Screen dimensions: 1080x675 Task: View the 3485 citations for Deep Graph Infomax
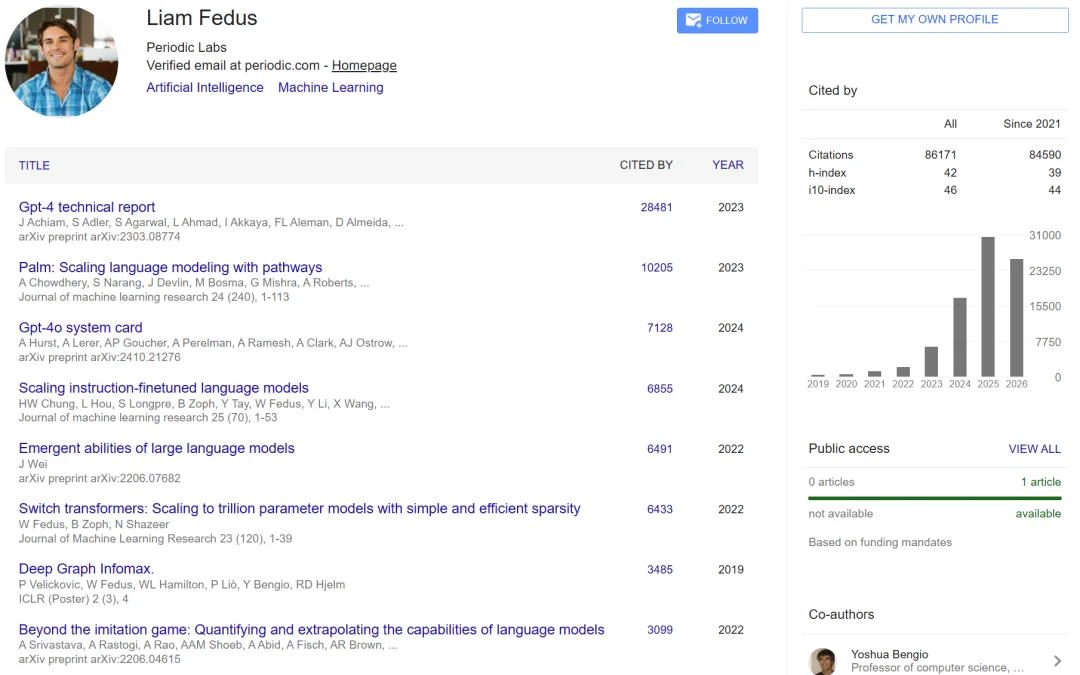click(660, 570)
